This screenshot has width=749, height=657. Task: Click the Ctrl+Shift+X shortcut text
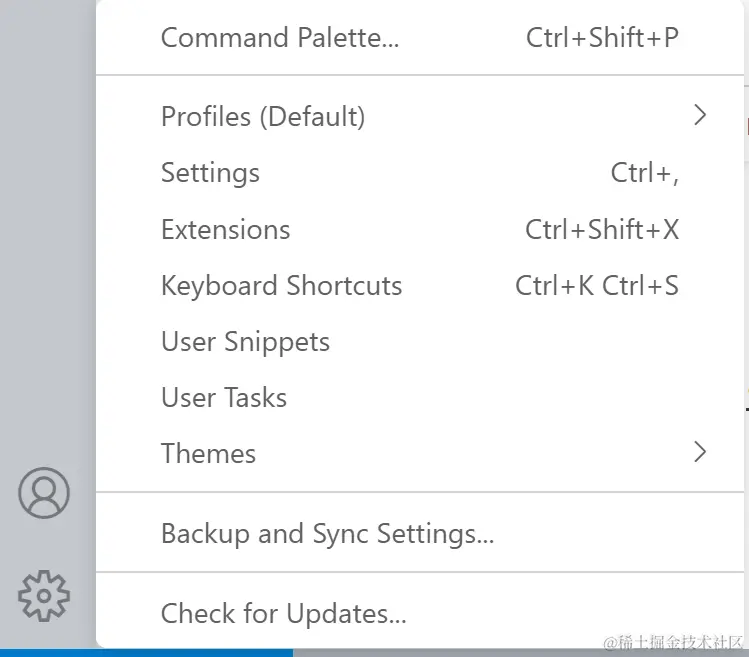coord(602,230)
